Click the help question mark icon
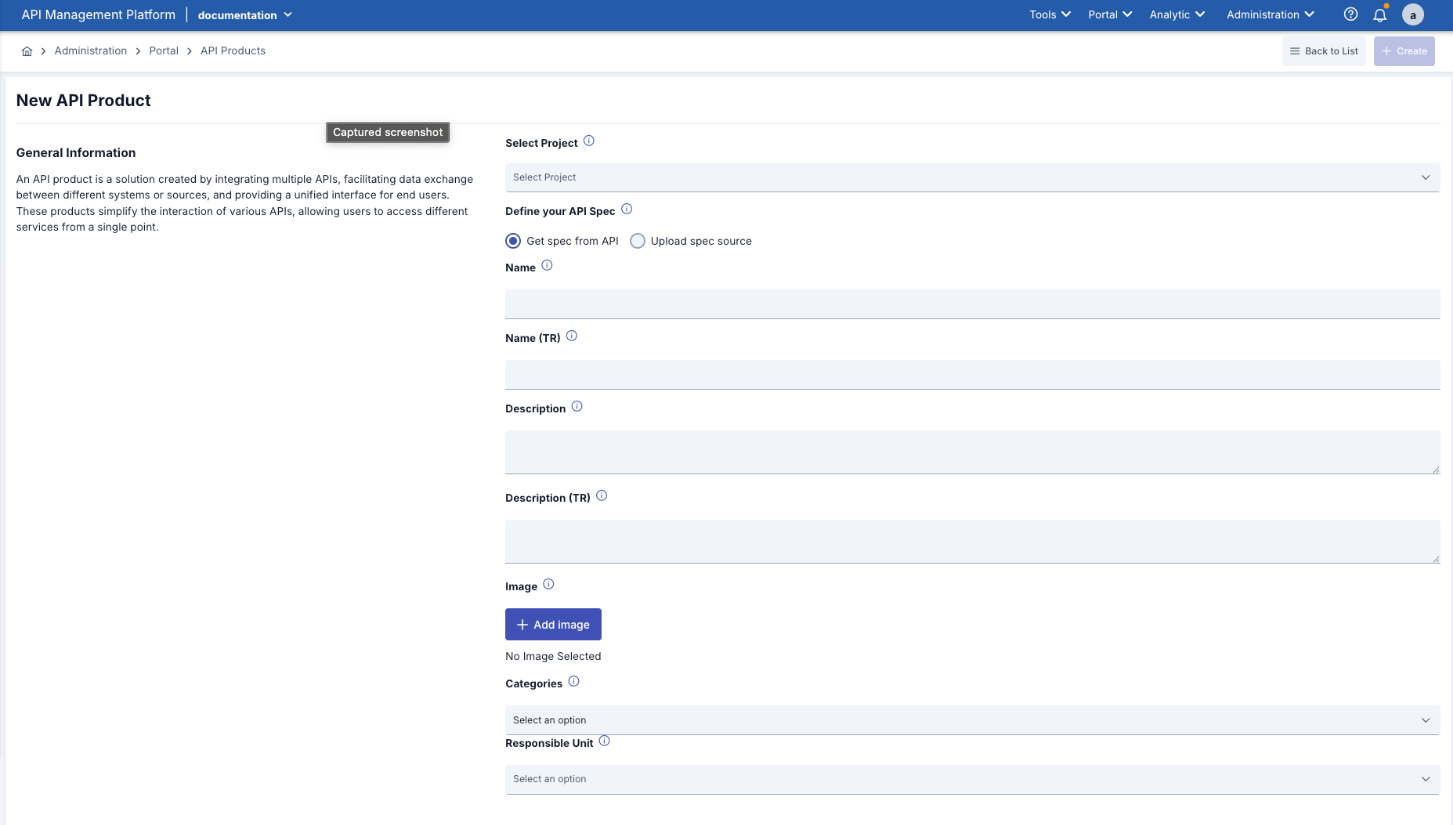 (1350, 14)
